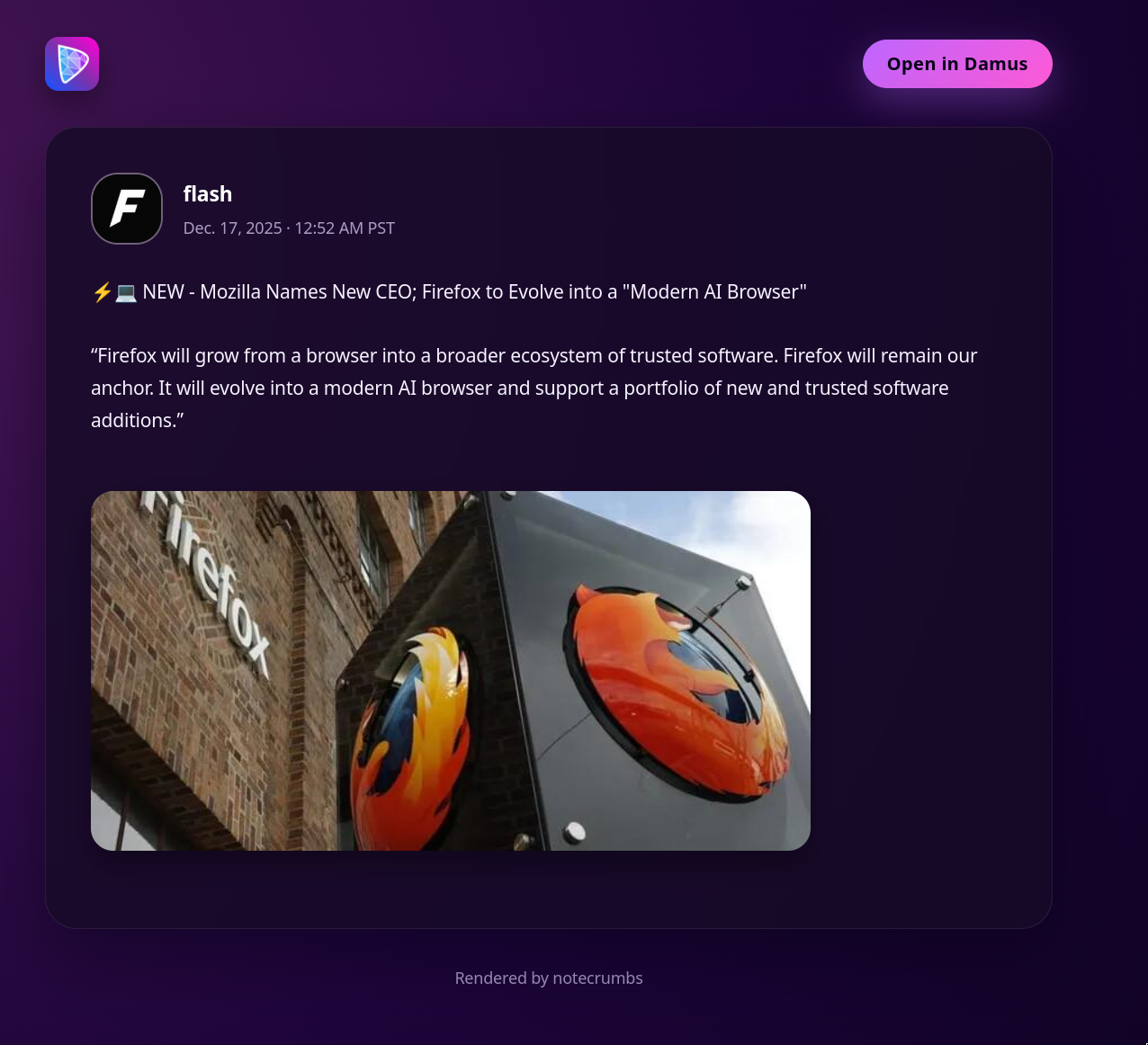Click the word "additions." ending the quote
The image size is (1148, 1045).
click(138, 420)
